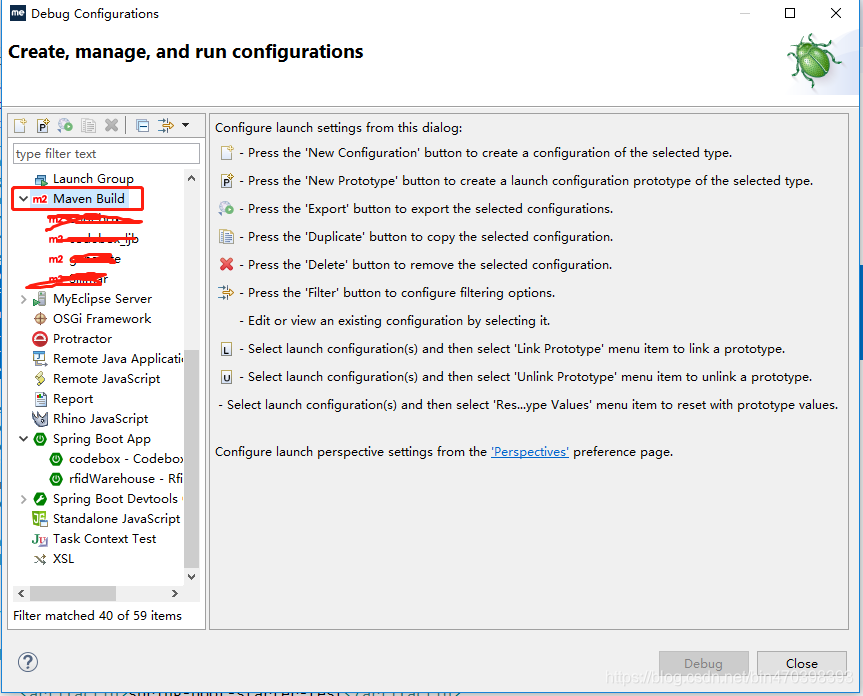Click the Remote Java Application icon

[x=40, y=359]
